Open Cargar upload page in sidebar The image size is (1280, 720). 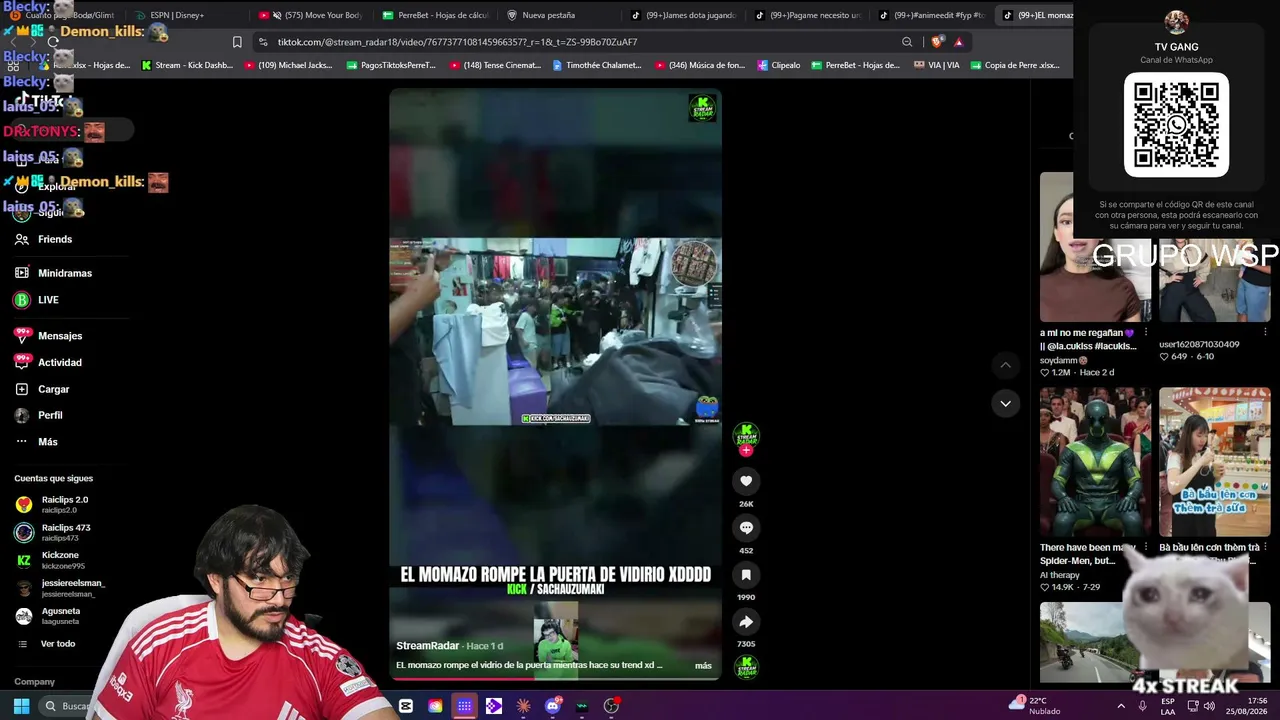[42, 389]
